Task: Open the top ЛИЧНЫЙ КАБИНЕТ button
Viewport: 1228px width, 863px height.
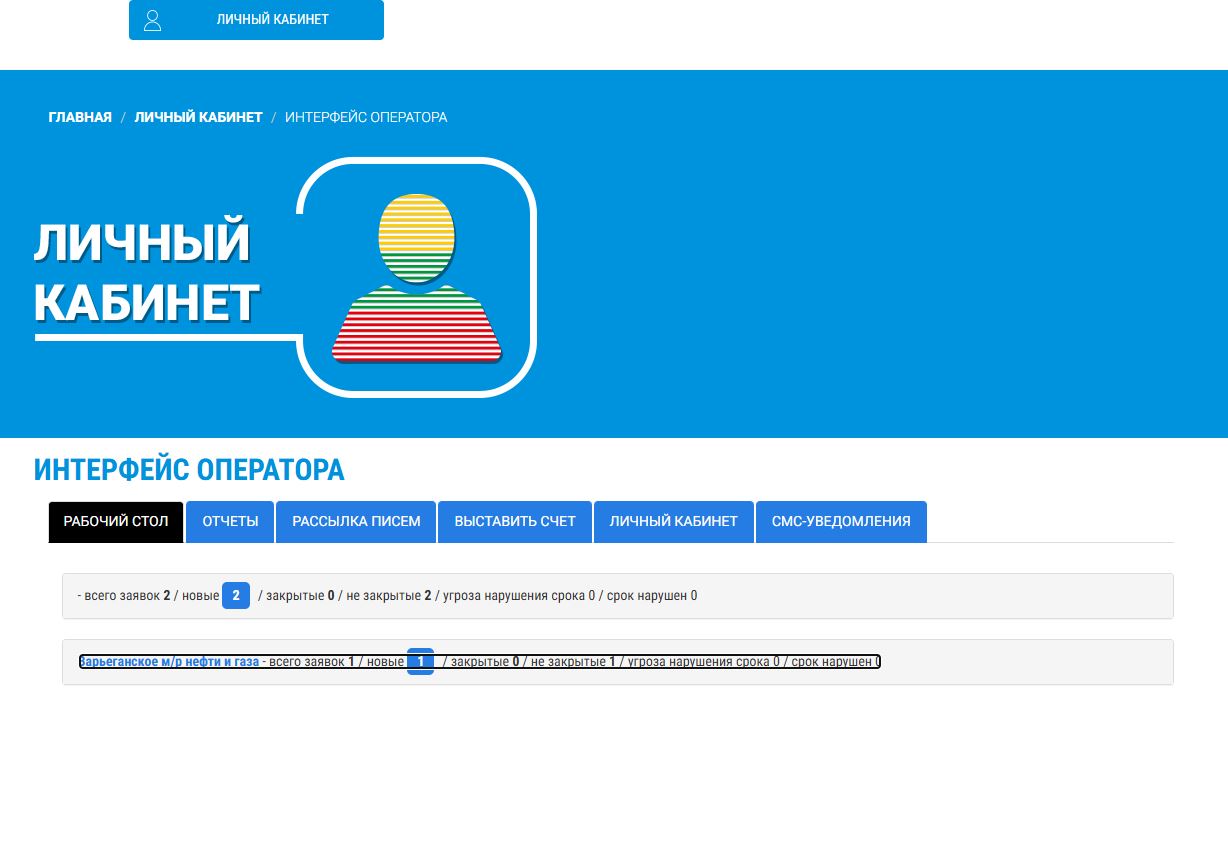Action: [256, 20]
